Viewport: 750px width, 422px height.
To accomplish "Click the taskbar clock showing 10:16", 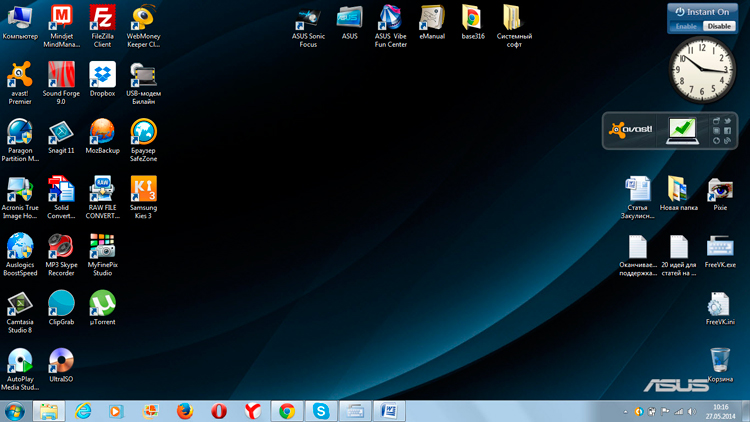I will (721, 411).
